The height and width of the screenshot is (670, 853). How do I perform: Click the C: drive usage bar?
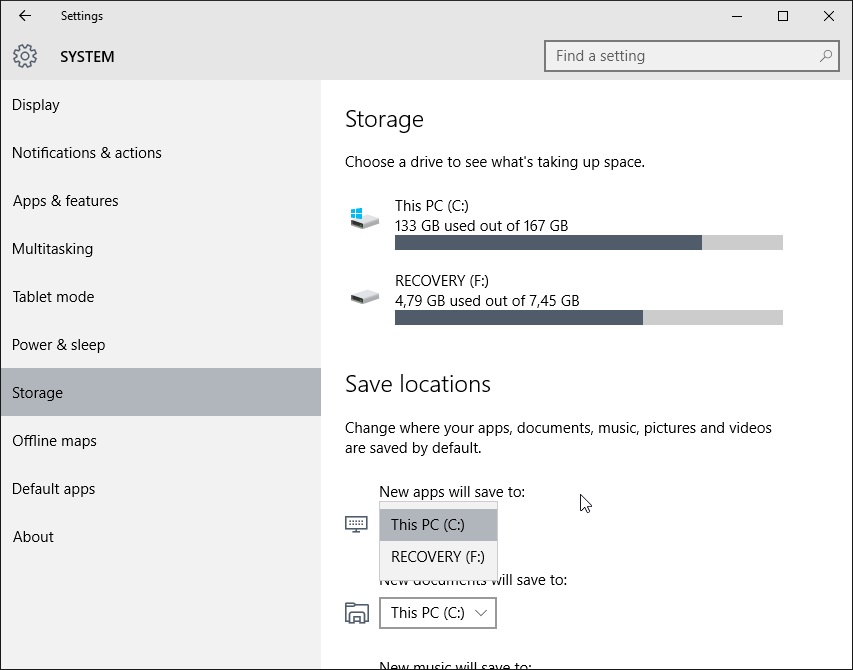pos(589,243)
